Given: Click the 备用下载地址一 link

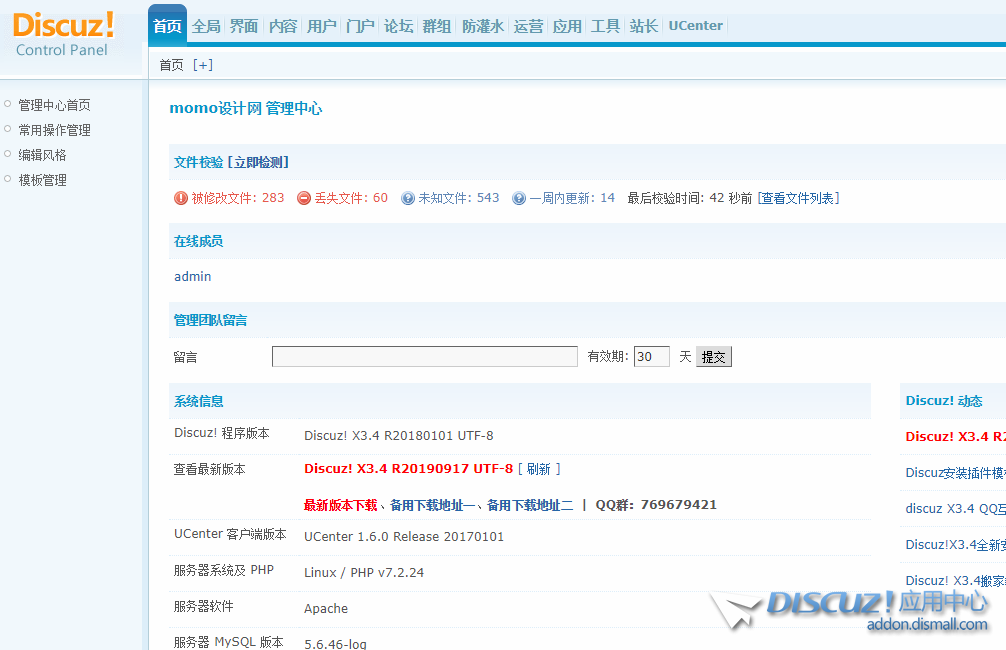Looking at the screenshot, I should pyautogui.click(x=433, y=506).
